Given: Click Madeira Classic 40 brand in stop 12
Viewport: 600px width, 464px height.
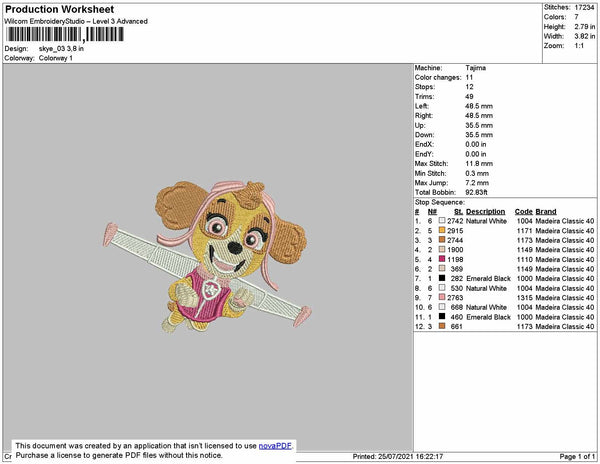Looking at the screenshot, I should pyautogui.click(x=565, y=326).
